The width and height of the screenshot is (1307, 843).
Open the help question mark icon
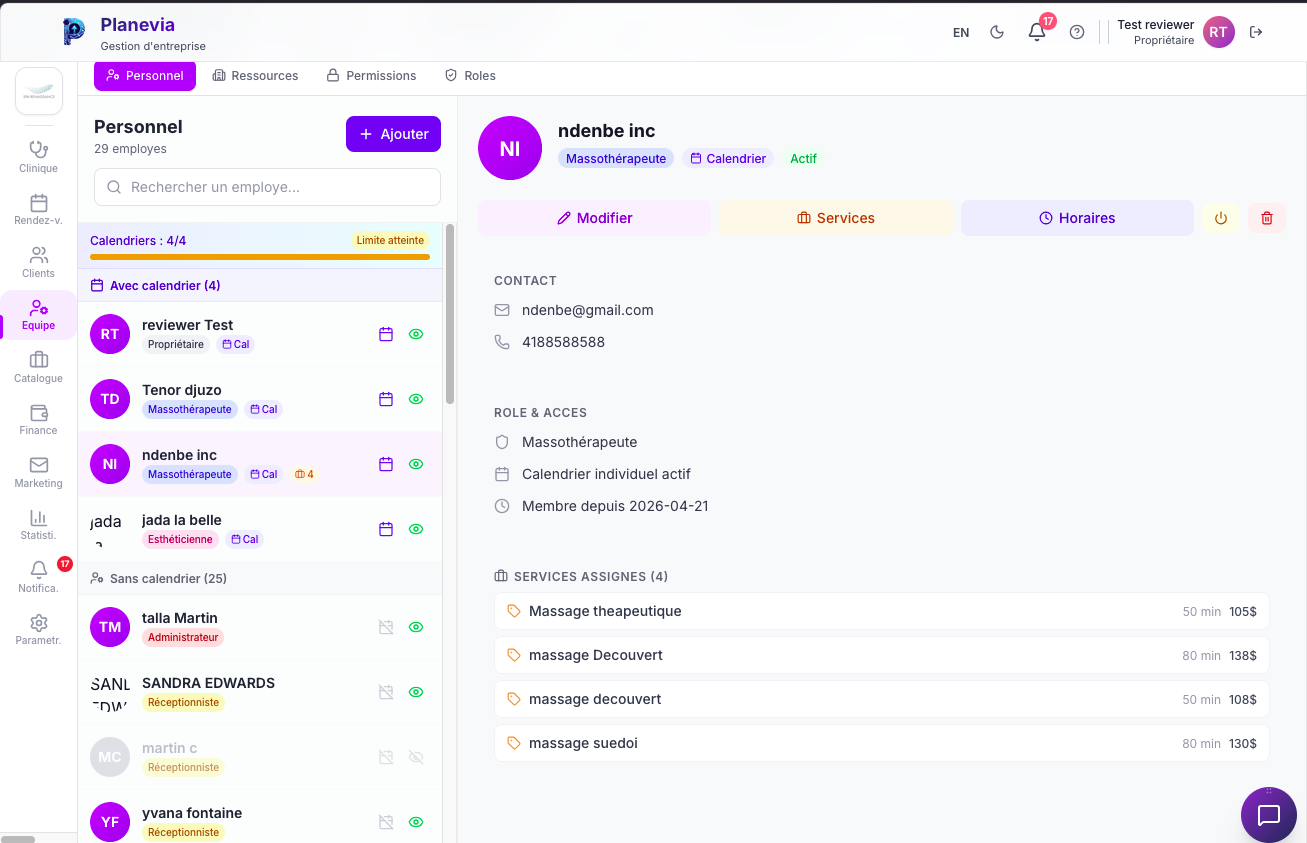[1077, 32]
